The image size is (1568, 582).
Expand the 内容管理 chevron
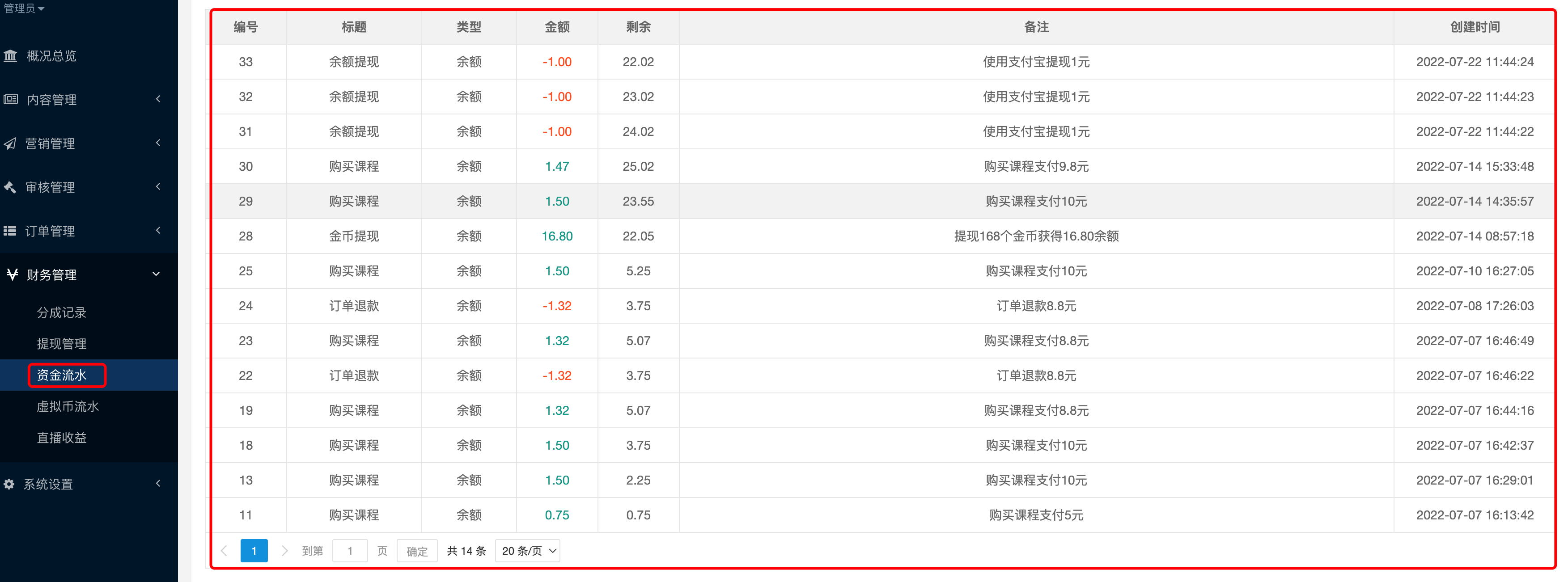(158, 99)
